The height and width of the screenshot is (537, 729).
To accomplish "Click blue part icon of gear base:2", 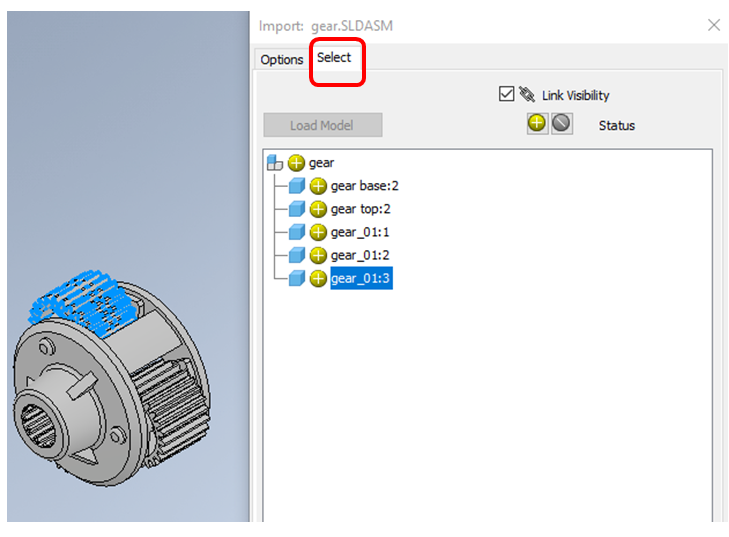I will point(297,186).
